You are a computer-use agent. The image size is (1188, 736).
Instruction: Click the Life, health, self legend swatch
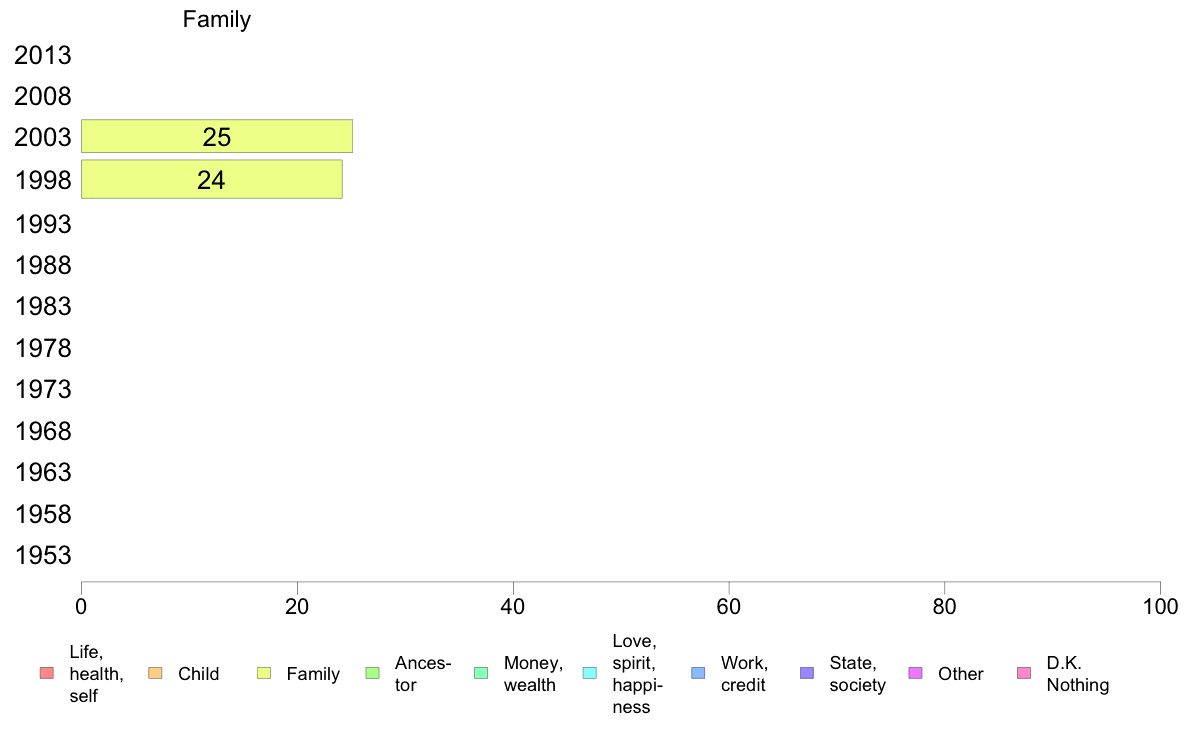[47, 673]
